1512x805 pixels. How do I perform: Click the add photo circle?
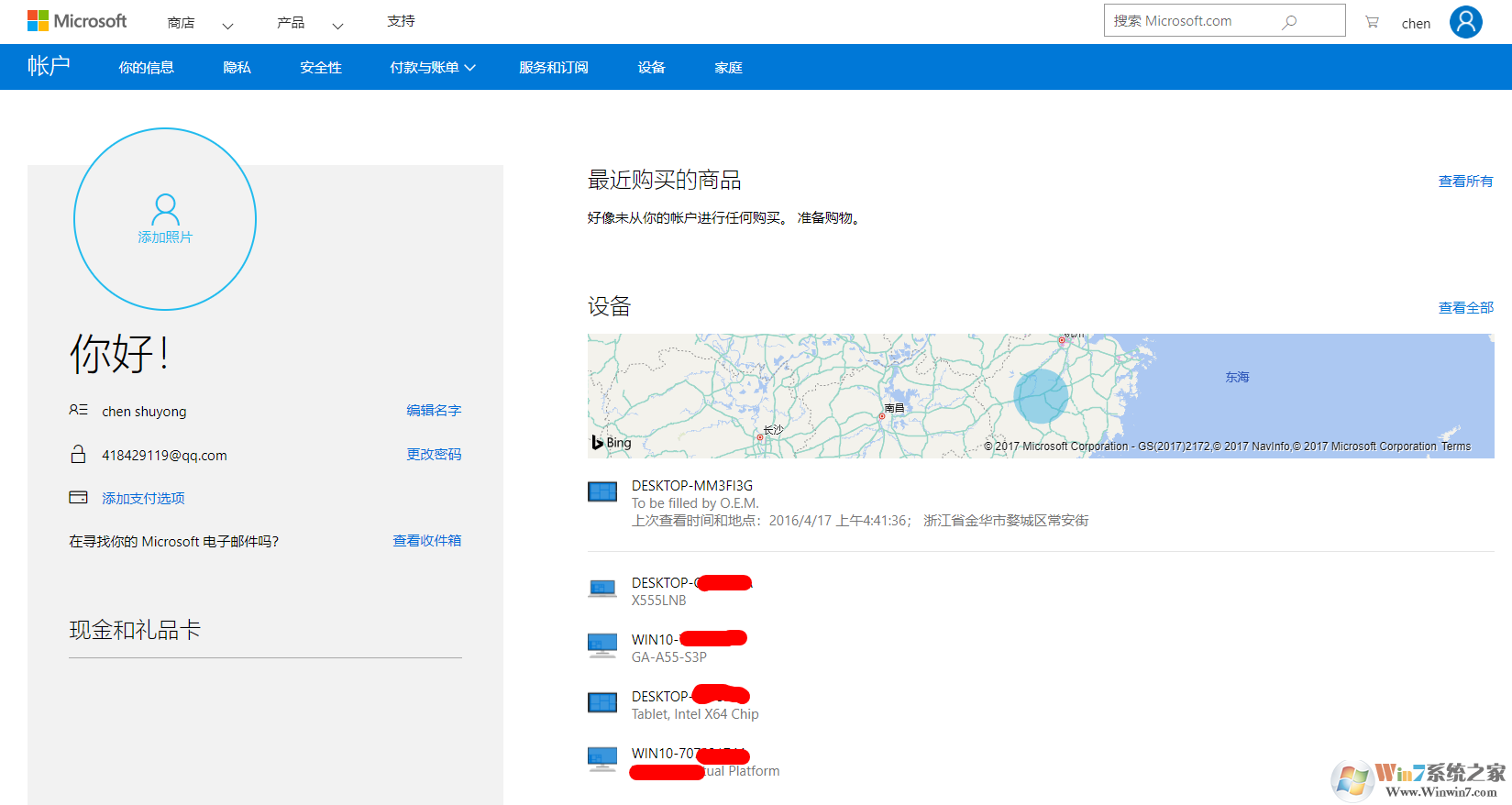coord(165,219)
